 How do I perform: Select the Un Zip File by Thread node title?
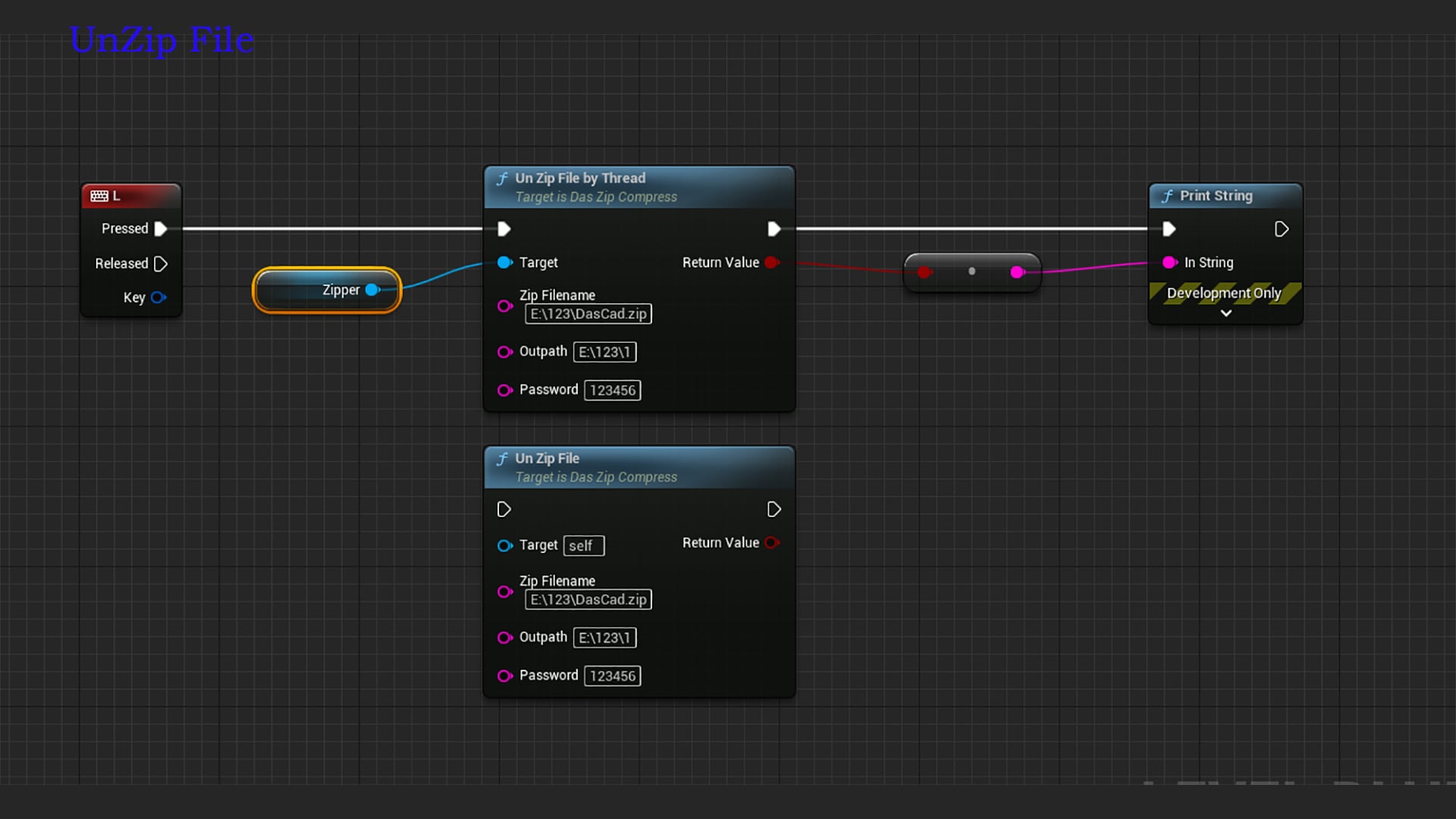pos(580,178)
